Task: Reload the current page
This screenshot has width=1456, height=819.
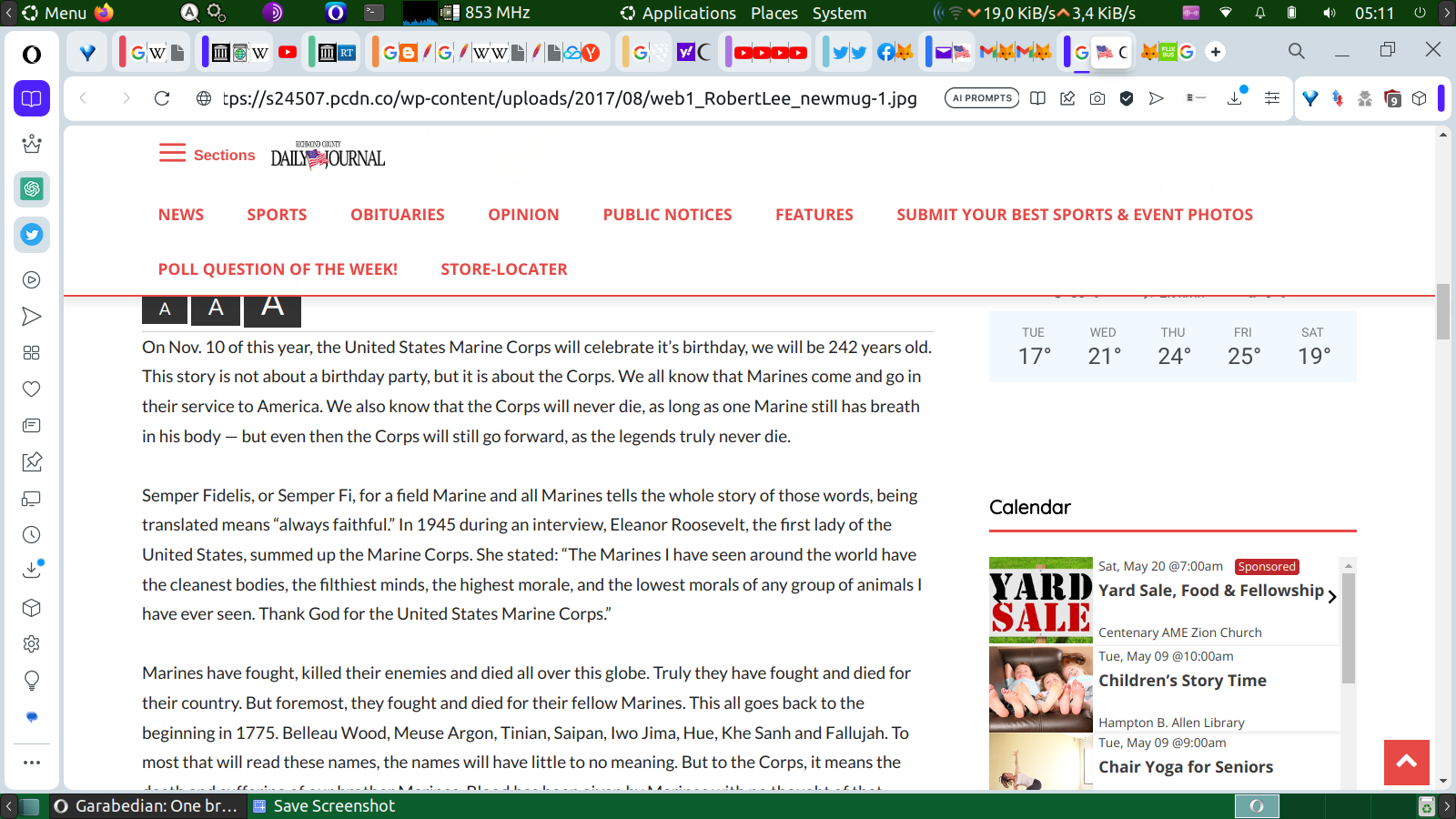Action: [x=162, y=98]
